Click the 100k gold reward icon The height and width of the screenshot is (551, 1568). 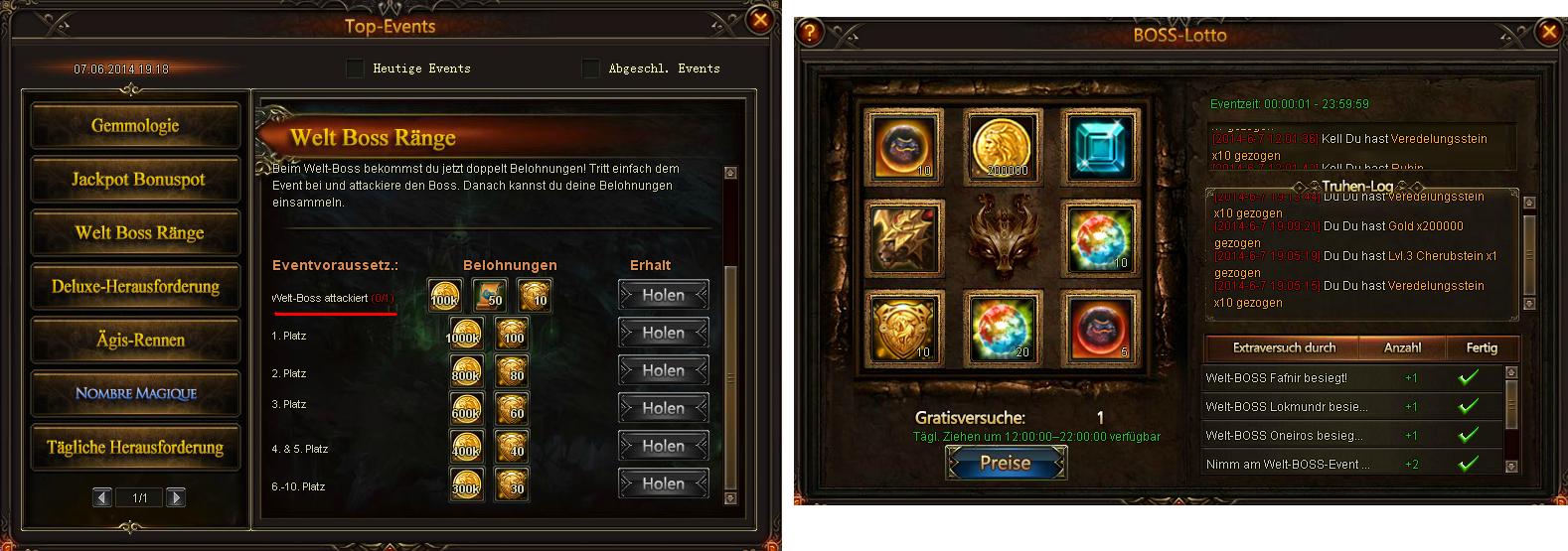coord(444,296)
